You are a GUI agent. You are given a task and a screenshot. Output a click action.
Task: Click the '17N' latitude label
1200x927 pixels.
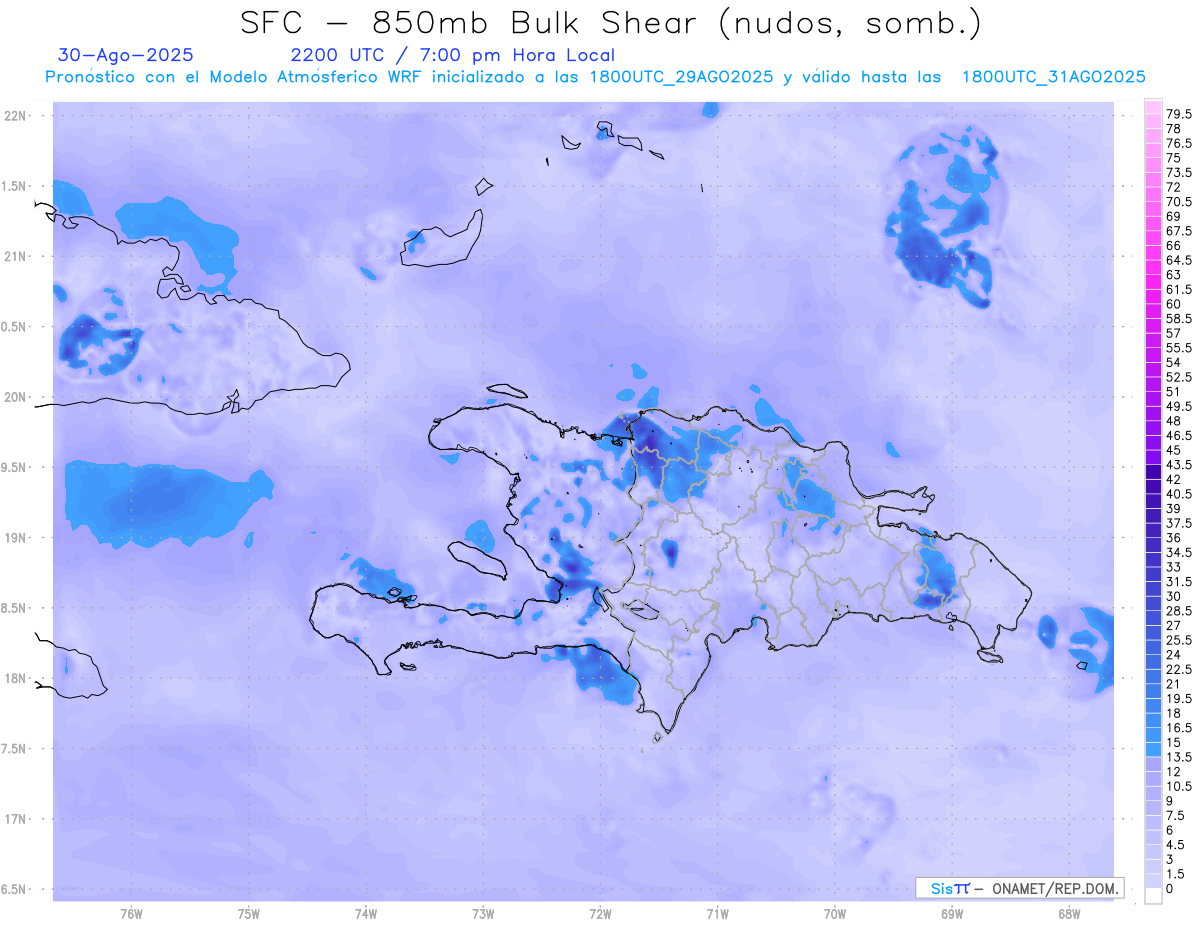tap(17, 819)
